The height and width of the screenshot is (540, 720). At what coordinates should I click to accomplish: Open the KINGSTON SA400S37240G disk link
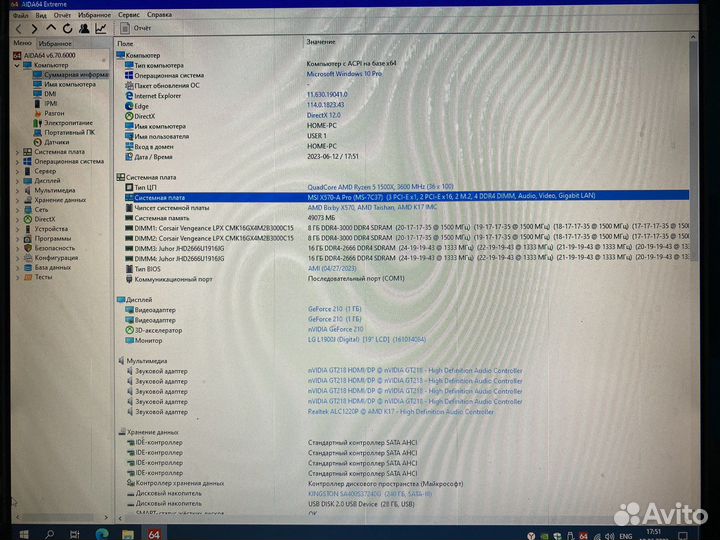(370, 494)
